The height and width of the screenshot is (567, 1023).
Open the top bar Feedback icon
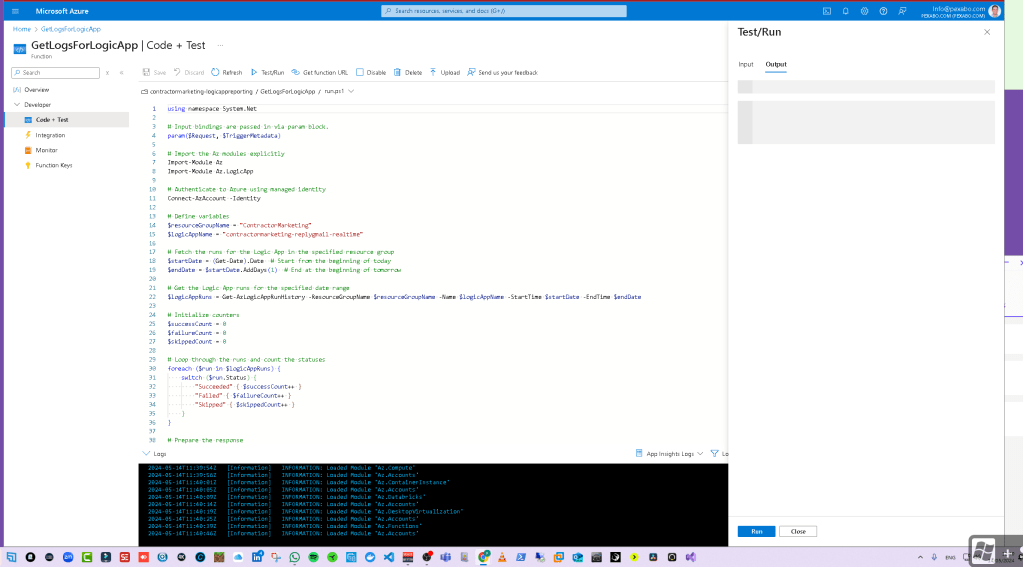click(902, 11)
